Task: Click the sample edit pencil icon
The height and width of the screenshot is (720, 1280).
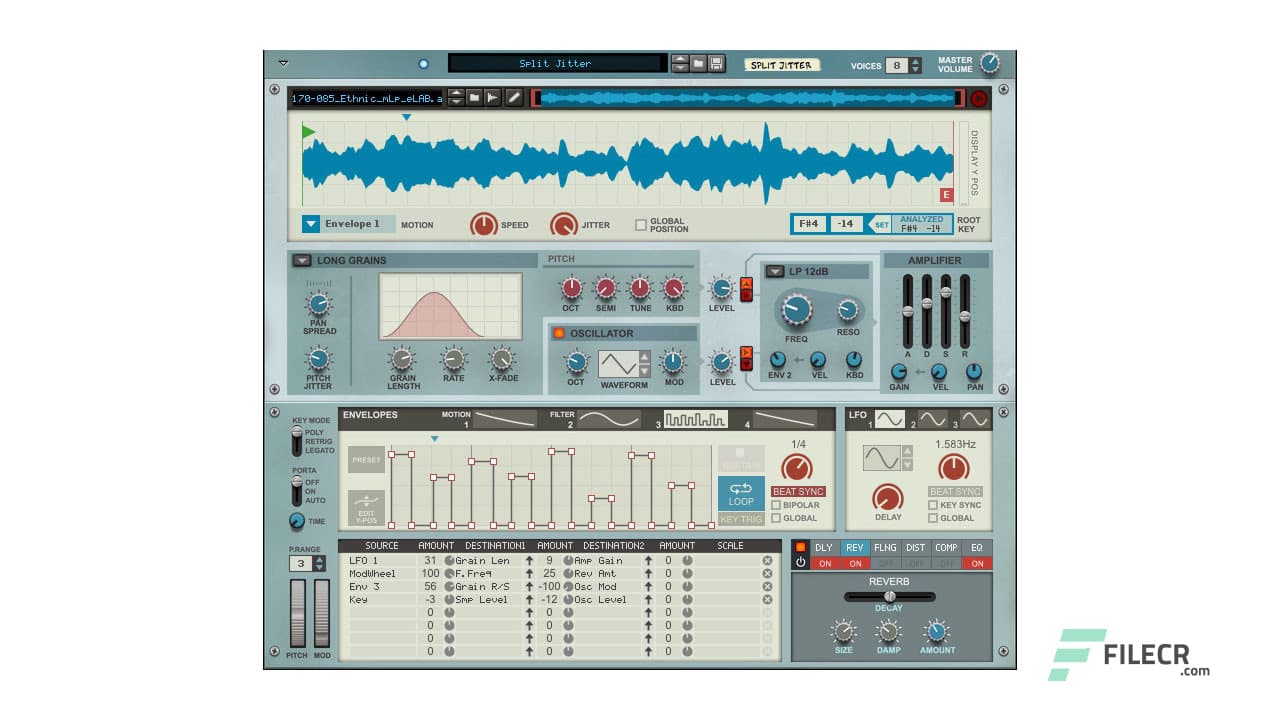Action: [513, 97]
